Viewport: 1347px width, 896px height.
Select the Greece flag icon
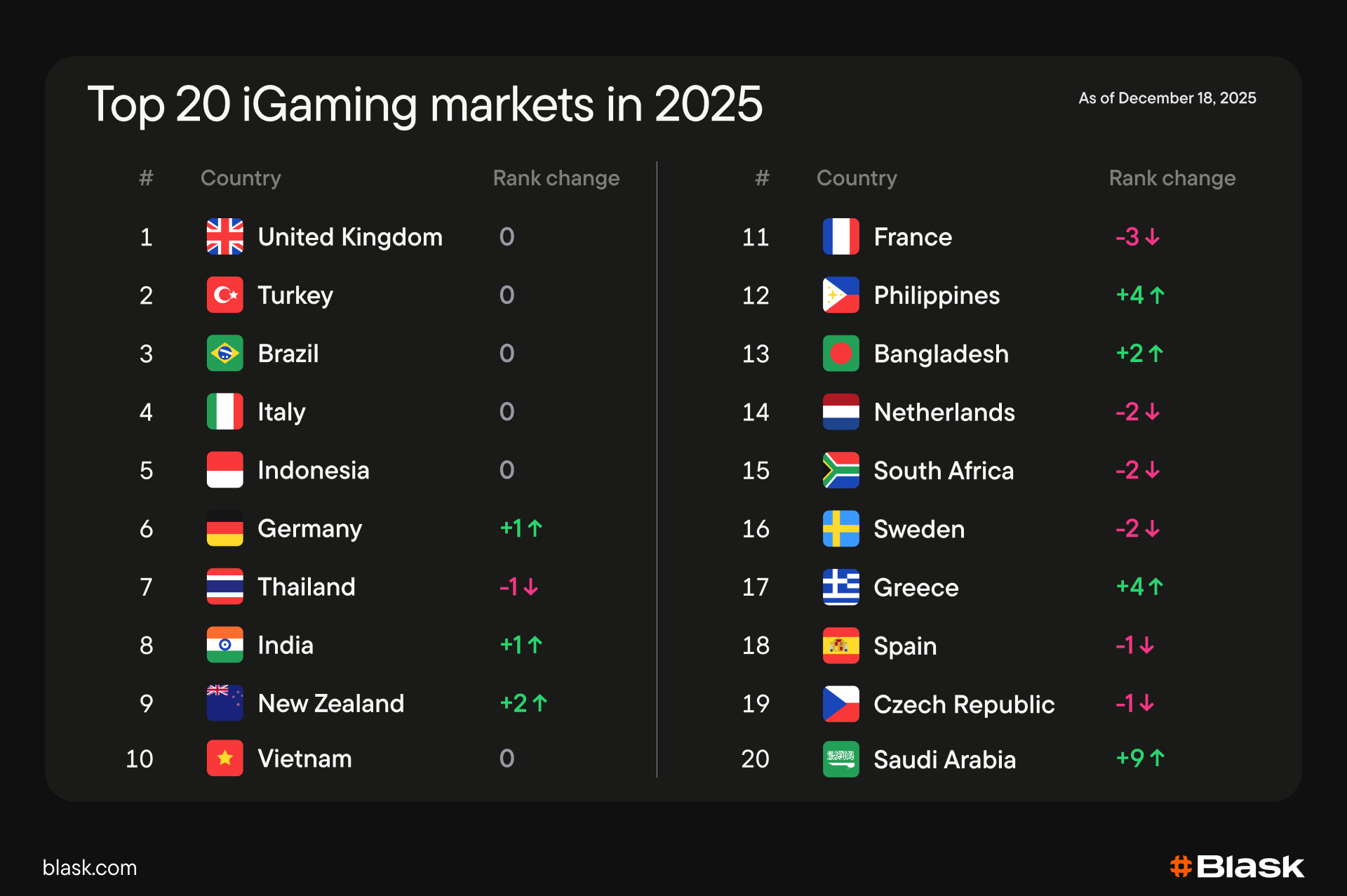[x=840, y=587]
